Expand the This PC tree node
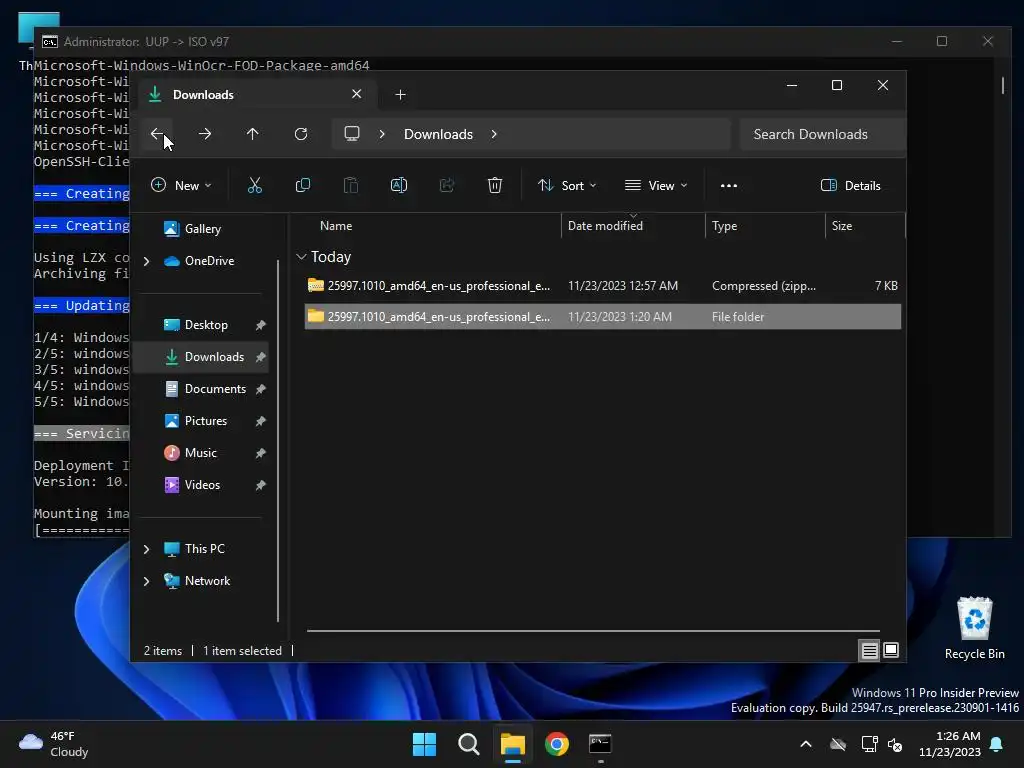 click(x=146, y=549)
